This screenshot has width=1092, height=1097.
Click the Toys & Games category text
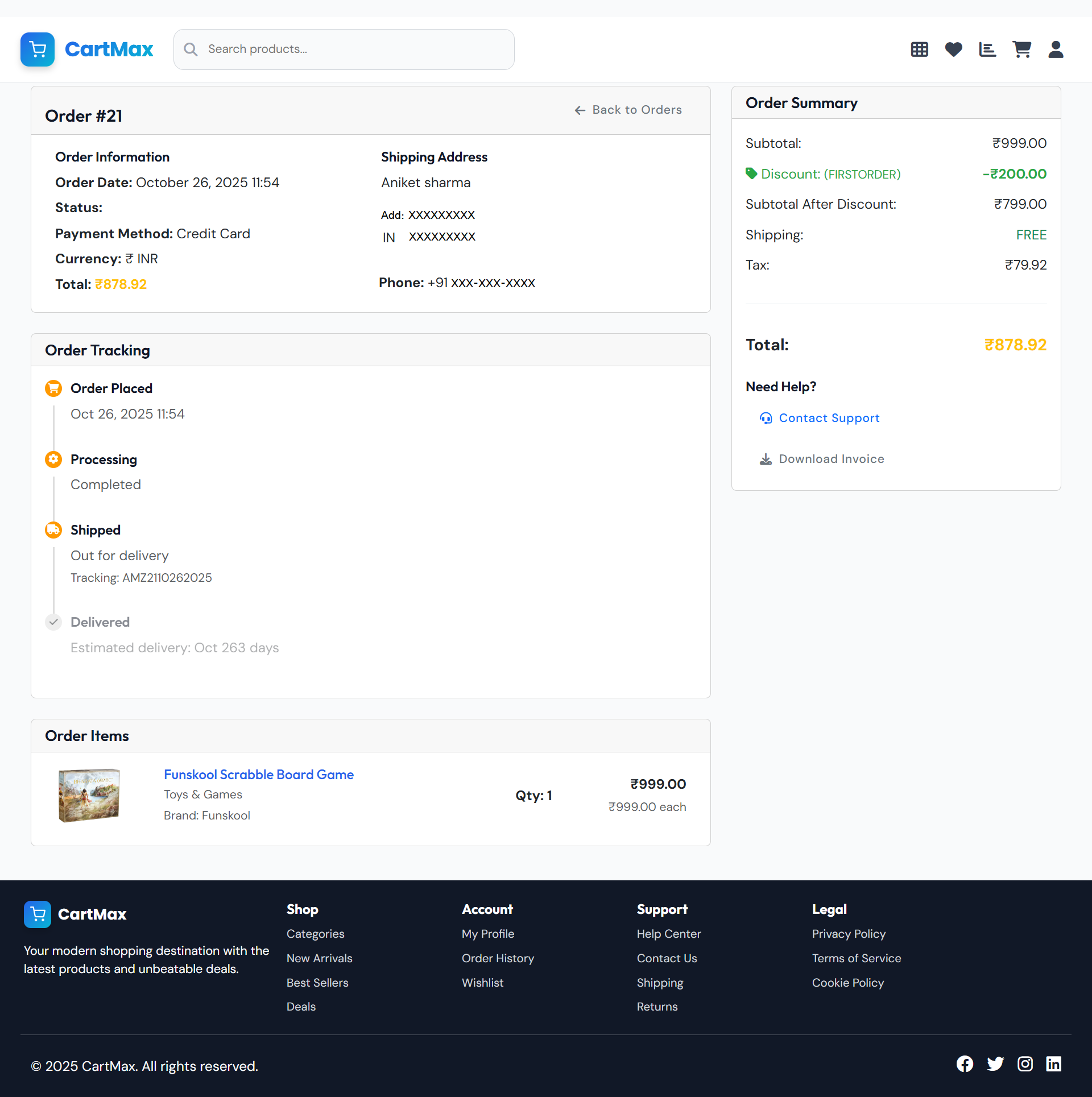click(x=203, y=795)
